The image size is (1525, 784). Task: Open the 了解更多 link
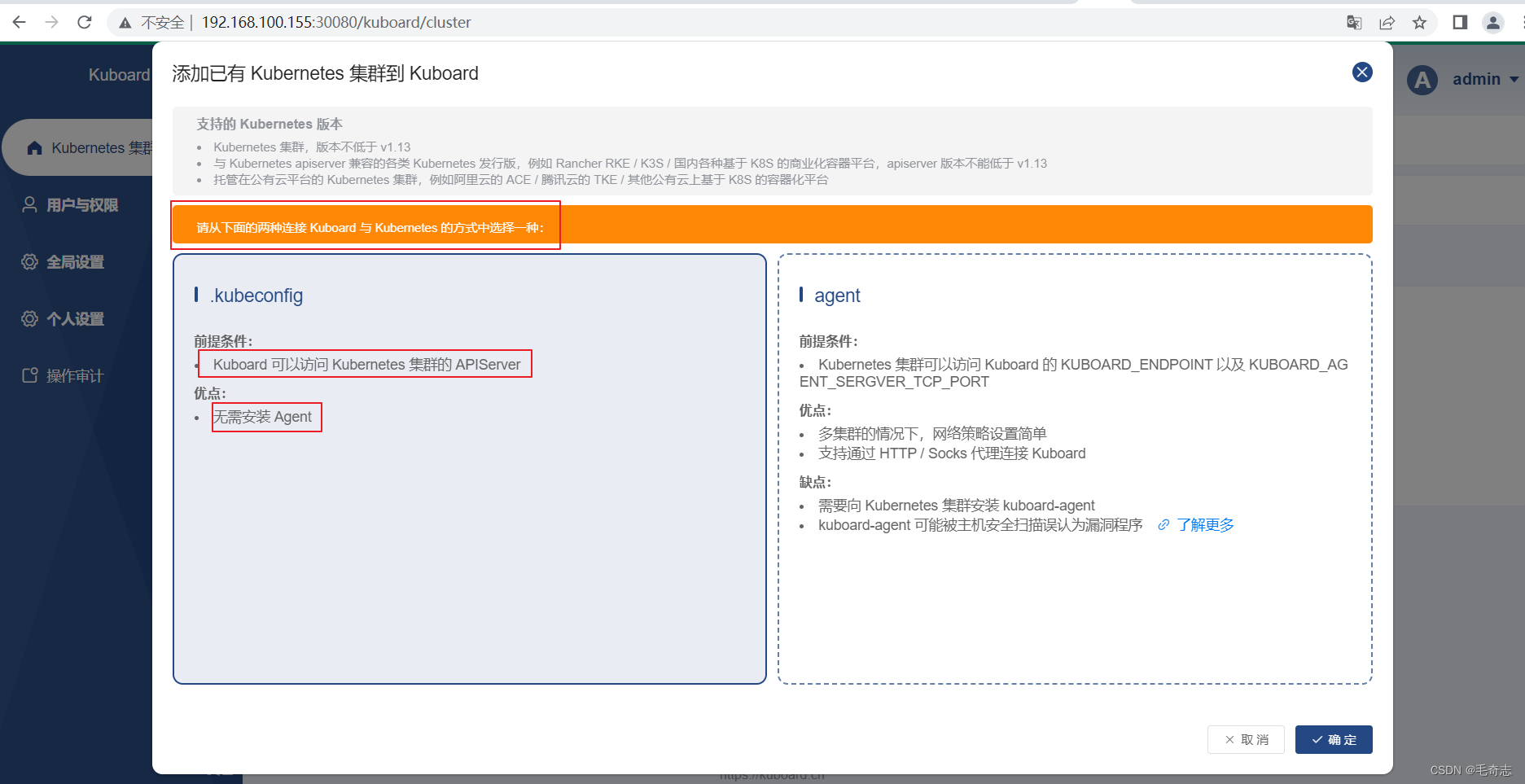click(1205, 525)
